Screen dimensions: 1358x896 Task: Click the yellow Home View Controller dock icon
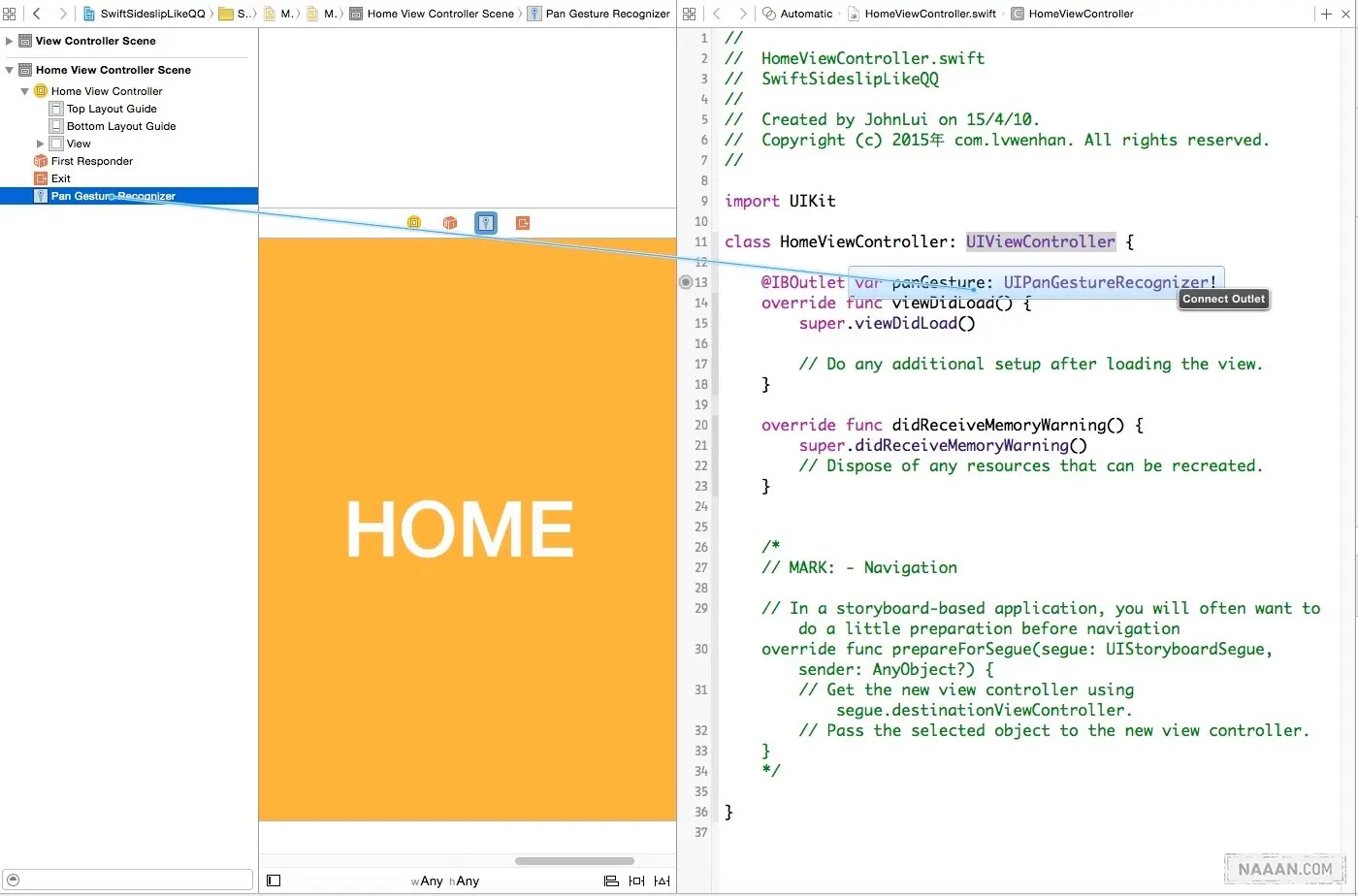414,223
